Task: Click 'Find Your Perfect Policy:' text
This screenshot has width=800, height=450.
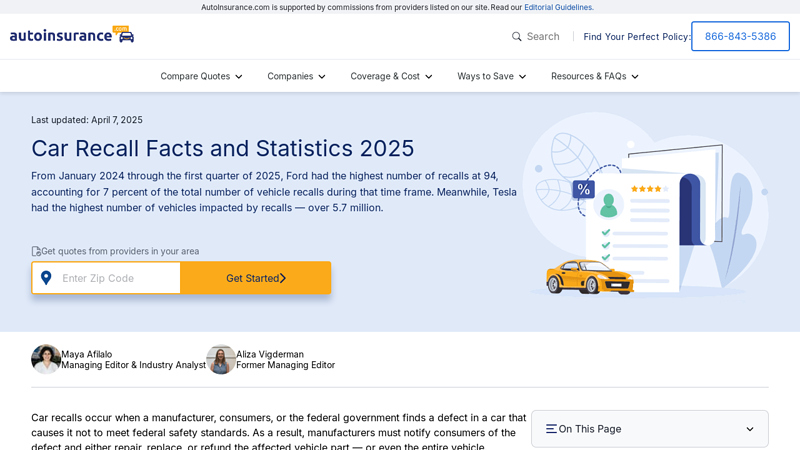Action: 637,37
